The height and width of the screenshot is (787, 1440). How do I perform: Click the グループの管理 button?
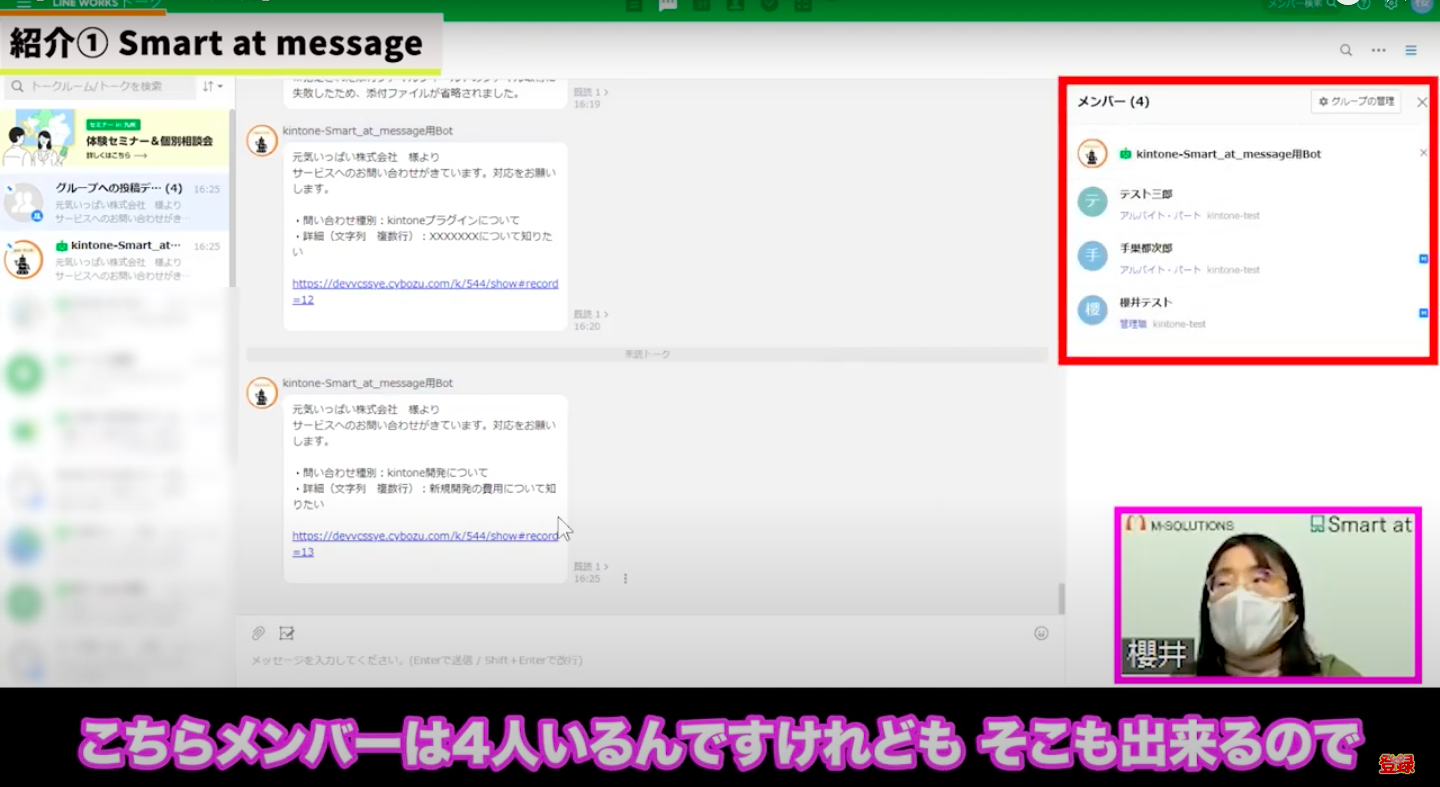click(x=1356, y=102)
